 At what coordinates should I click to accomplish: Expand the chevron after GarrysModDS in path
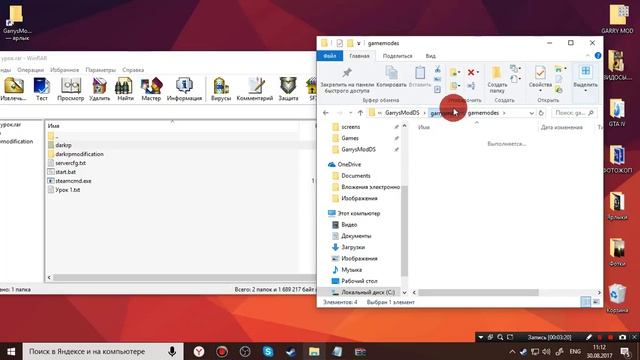424,113
